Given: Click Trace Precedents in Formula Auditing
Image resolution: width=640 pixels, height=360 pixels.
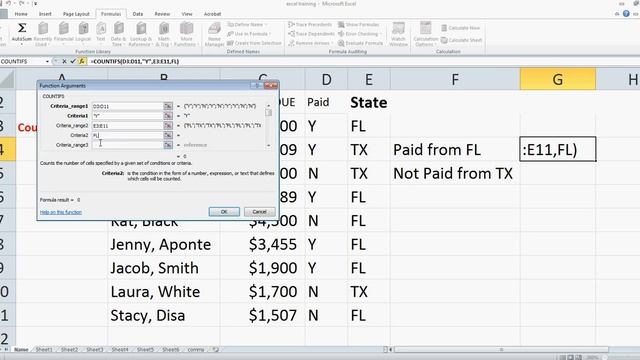Looking at the screenshot, I should tap(310, 24).
